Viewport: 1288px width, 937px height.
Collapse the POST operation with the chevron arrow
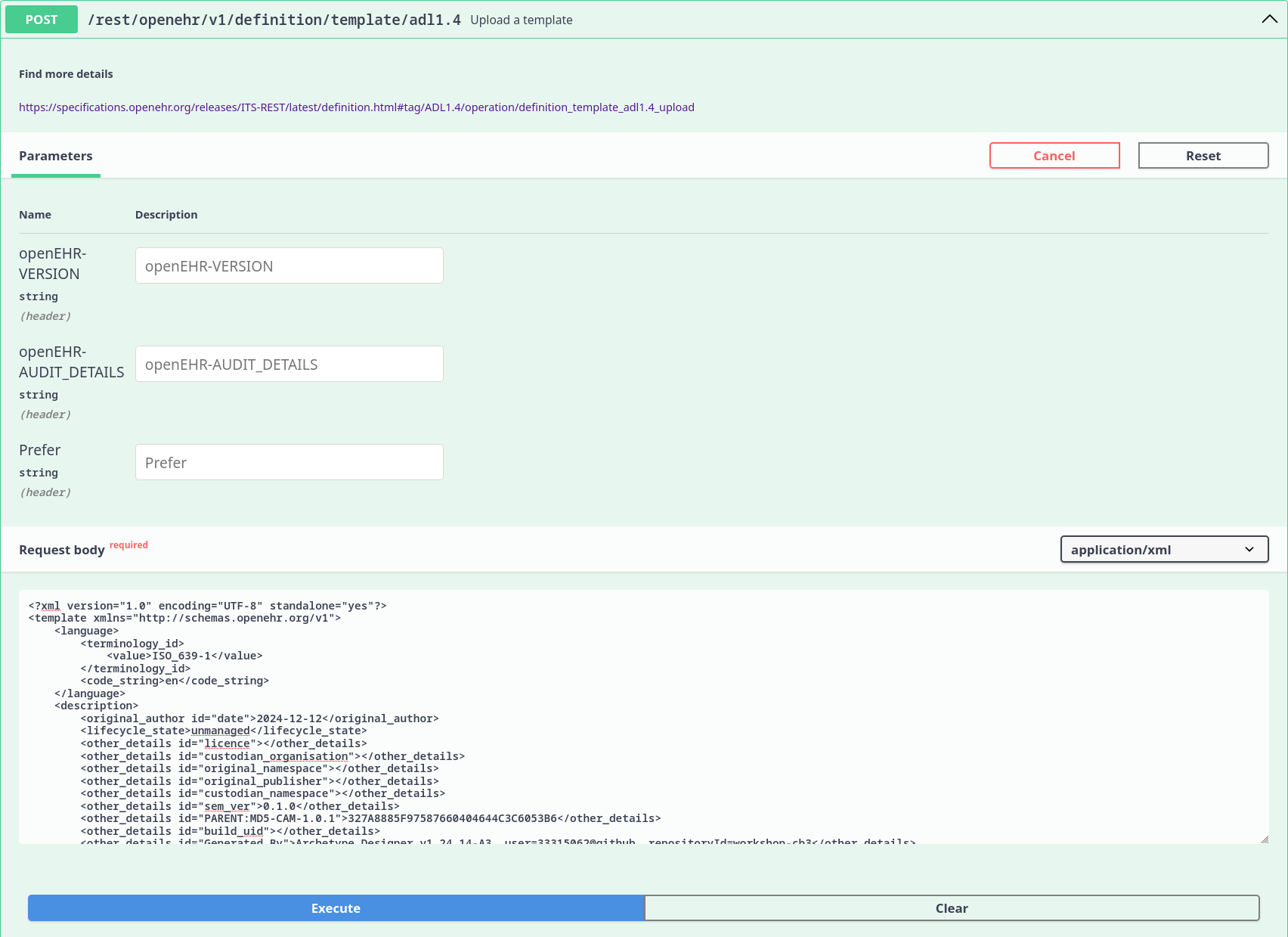(x=1269, y=20)
